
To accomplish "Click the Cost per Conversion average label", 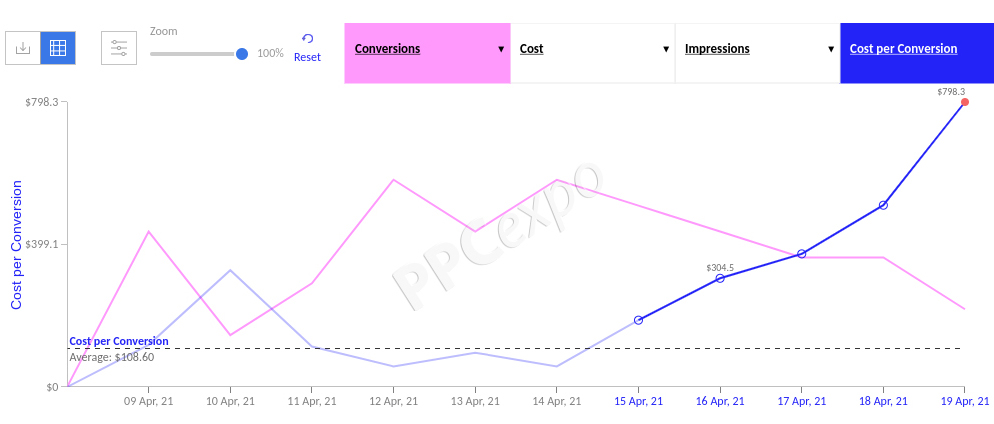I will [x=119, y=341].
